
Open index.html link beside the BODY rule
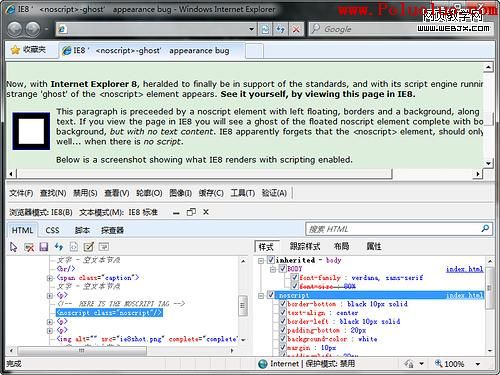pyautogui.click(x=465, y=269)
